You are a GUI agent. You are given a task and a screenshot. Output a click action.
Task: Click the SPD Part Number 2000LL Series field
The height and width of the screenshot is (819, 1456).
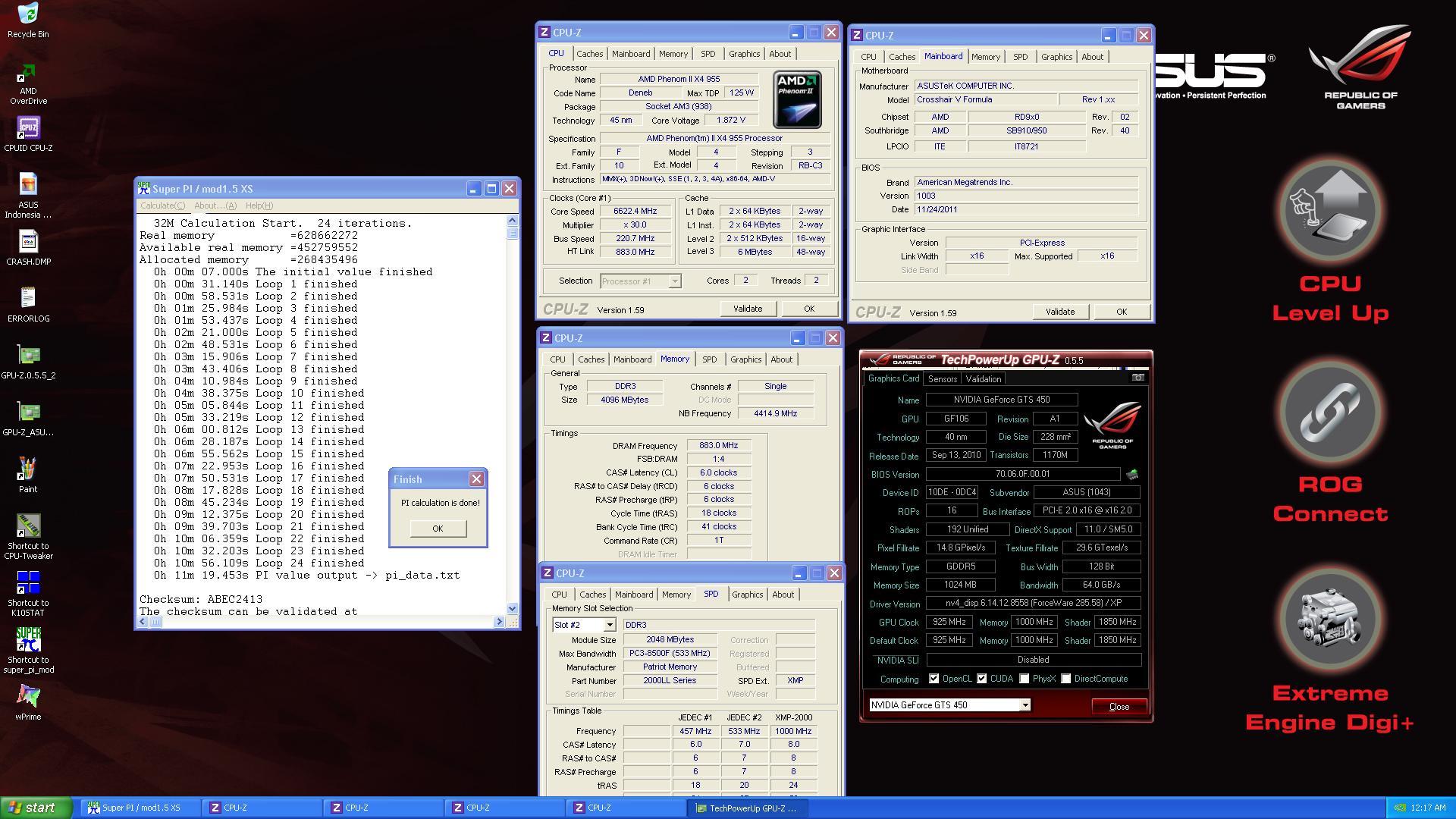[x=670, y=681]
